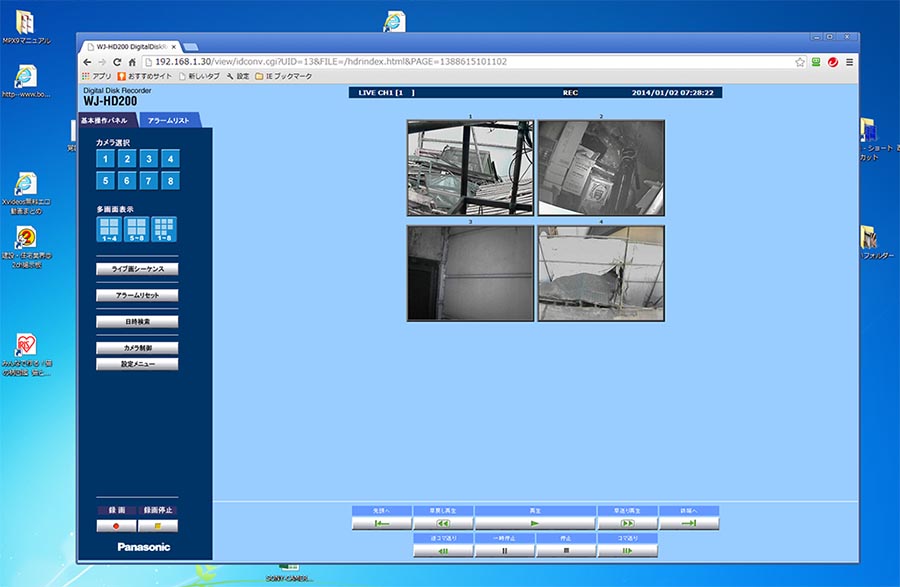Select the camera 2 video thumbnail
This screenshot has height=587, width=900.
(600, 168)
